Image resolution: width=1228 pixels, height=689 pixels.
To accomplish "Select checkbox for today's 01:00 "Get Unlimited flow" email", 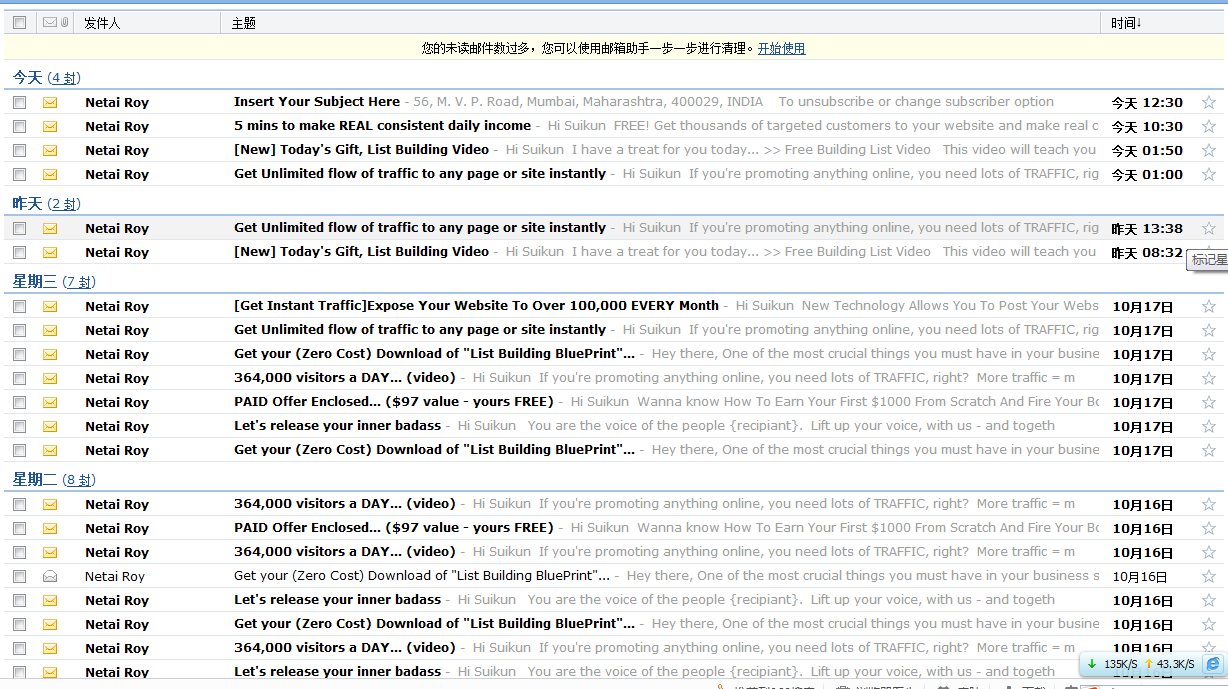I will tap(20, 174).
